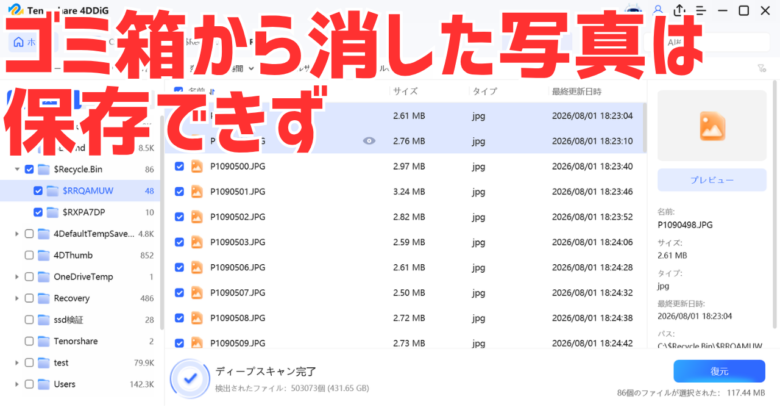780x410 pixels.
Task: Click the ssd検証 folder icon
Action: tap(44, 319)
